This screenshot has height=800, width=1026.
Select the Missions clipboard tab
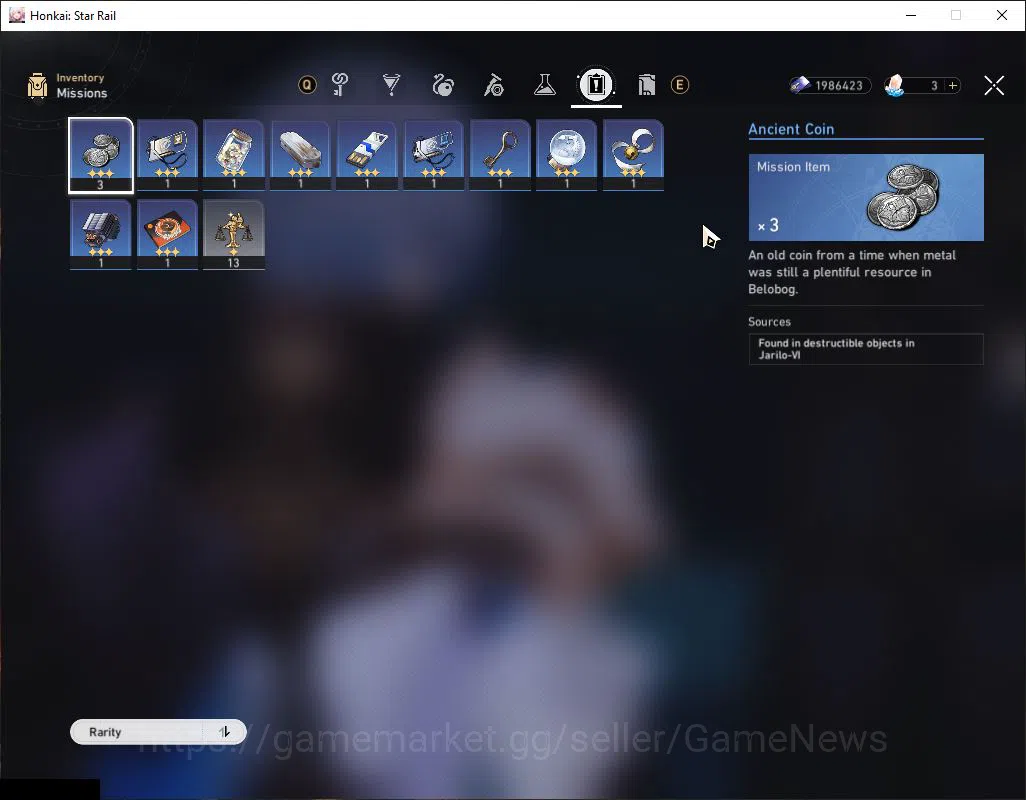coord(596,84)
